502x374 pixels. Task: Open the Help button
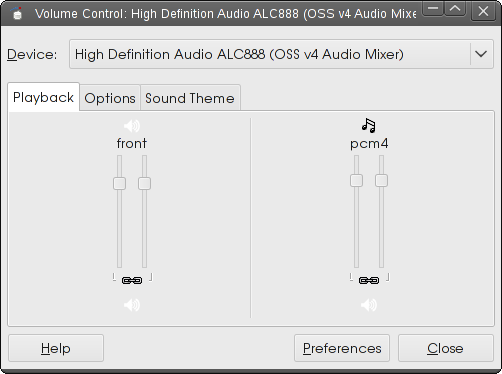(x=56, y=348)
